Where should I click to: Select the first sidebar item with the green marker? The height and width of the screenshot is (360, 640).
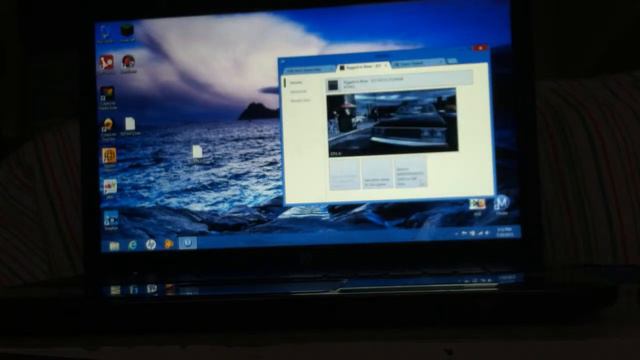pyautogui.click(x=296, y=83)
